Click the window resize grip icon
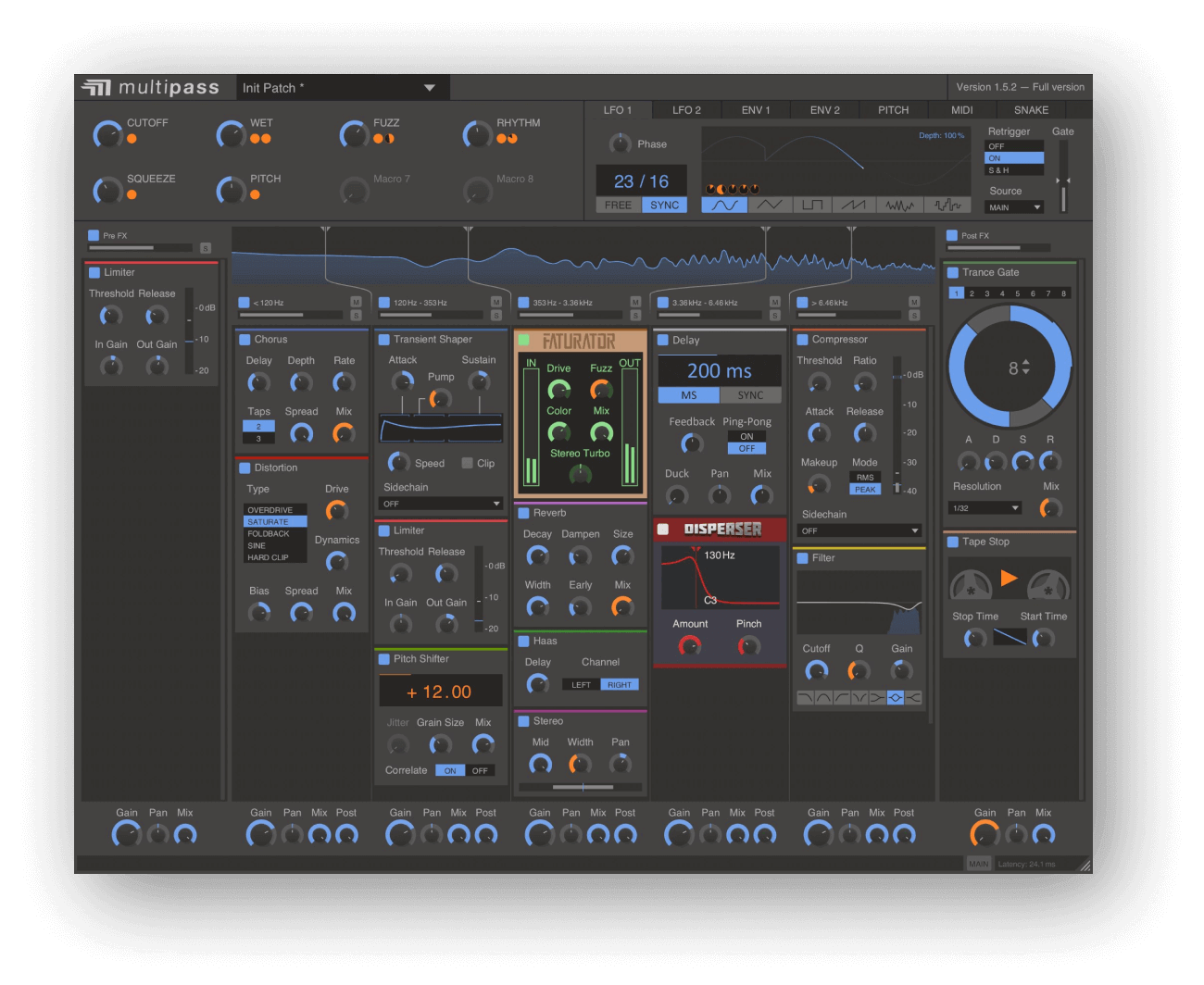Viewport: 1204px width, 985px height. (1085, 865)
